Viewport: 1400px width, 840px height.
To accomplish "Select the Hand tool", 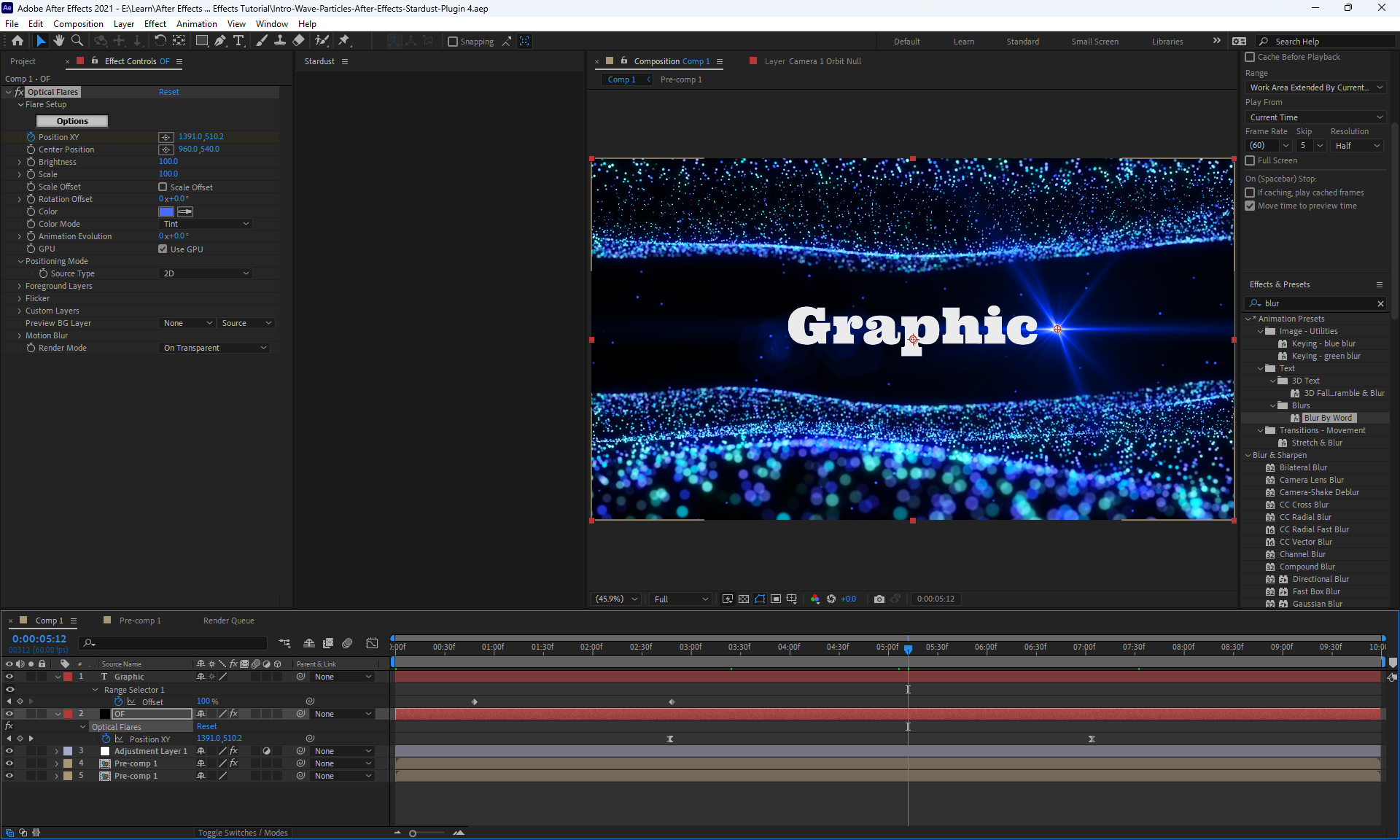I will click(x=59, y=41).
